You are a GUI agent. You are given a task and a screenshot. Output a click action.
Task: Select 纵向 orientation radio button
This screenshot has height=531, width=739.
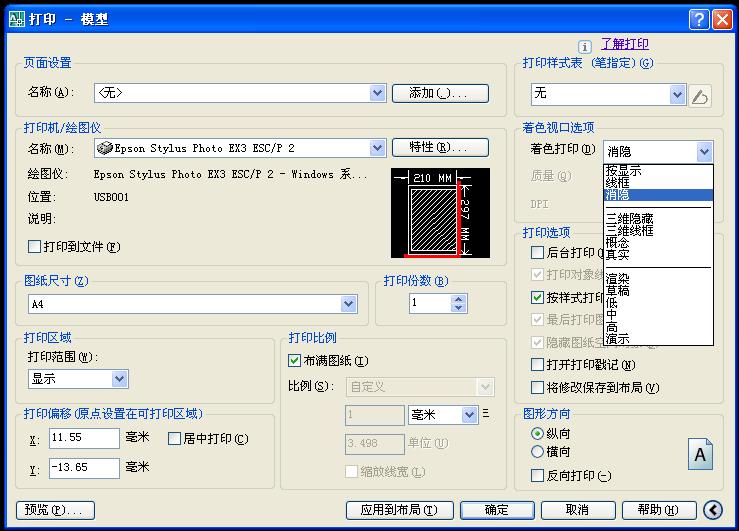[537, 433]
